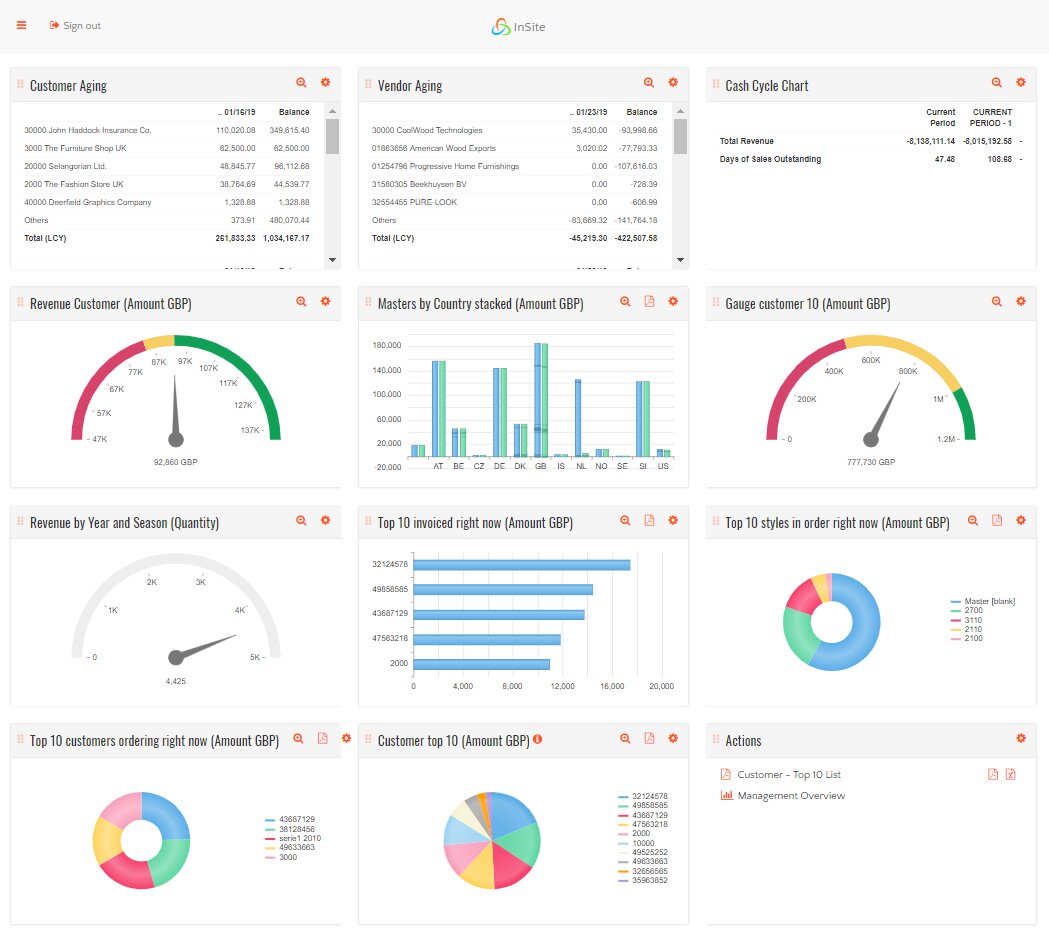Click the Sign out link
Viewport: 1049px width, 937px height.
(75, 26)
